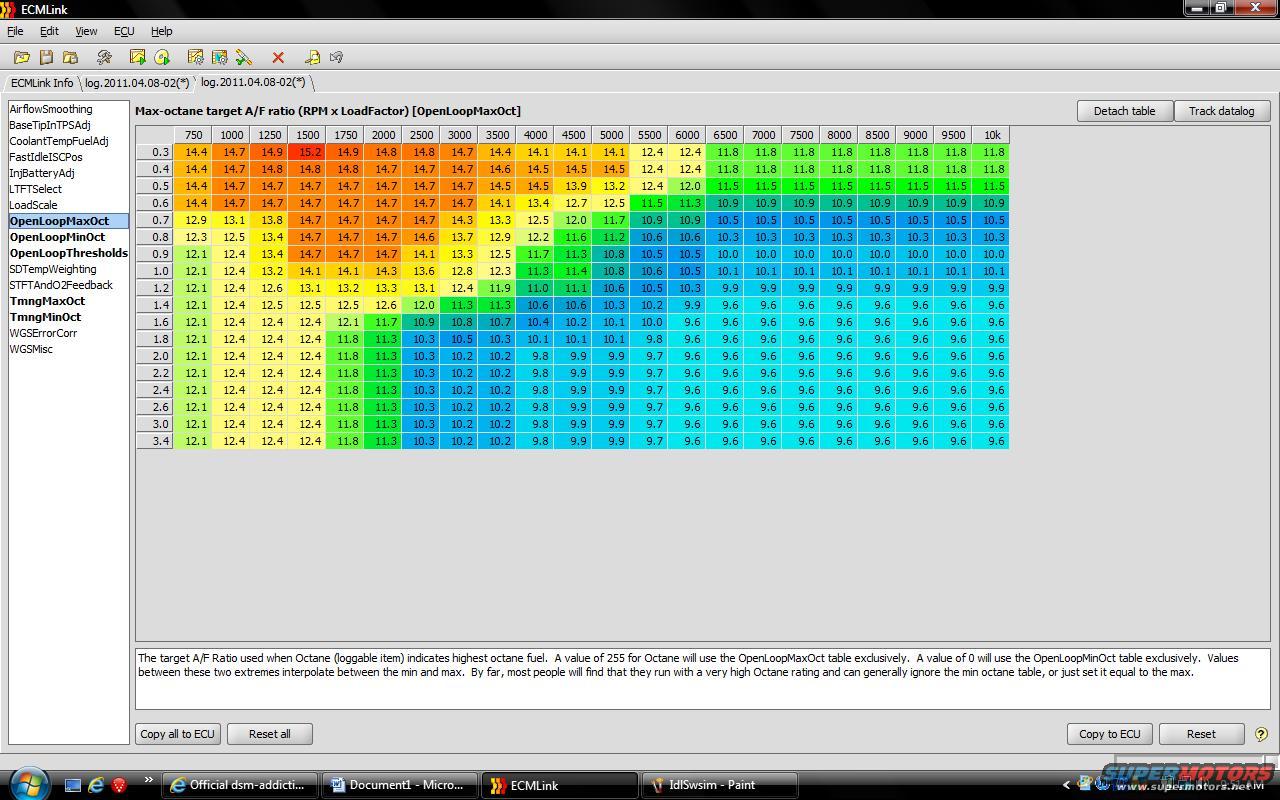Click the wrench and screwdriver tools icon
This screenshot has width=1280, height=800.
tap(104, 58)
